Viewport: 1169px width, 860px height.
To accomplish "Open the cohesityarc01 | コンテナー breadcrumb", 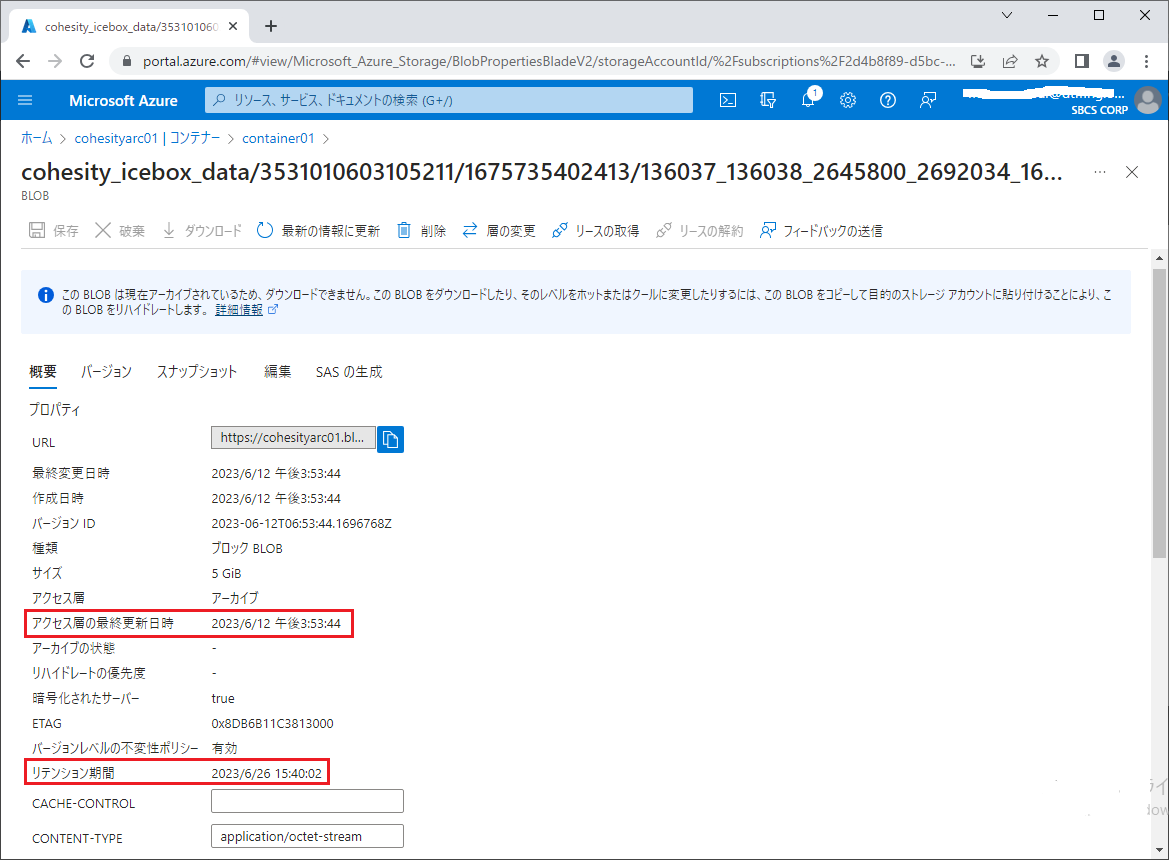I will [148, 138].
